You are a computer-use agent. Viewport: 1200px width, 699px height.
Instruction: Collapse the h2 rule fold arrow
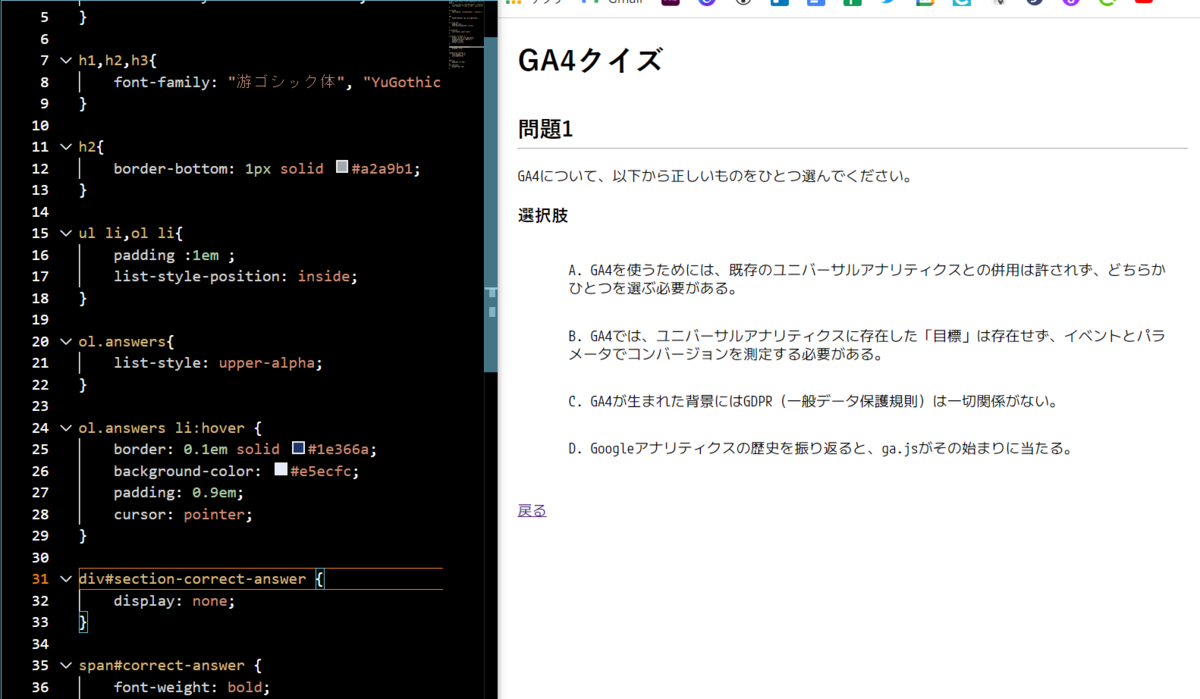point(66,147)
